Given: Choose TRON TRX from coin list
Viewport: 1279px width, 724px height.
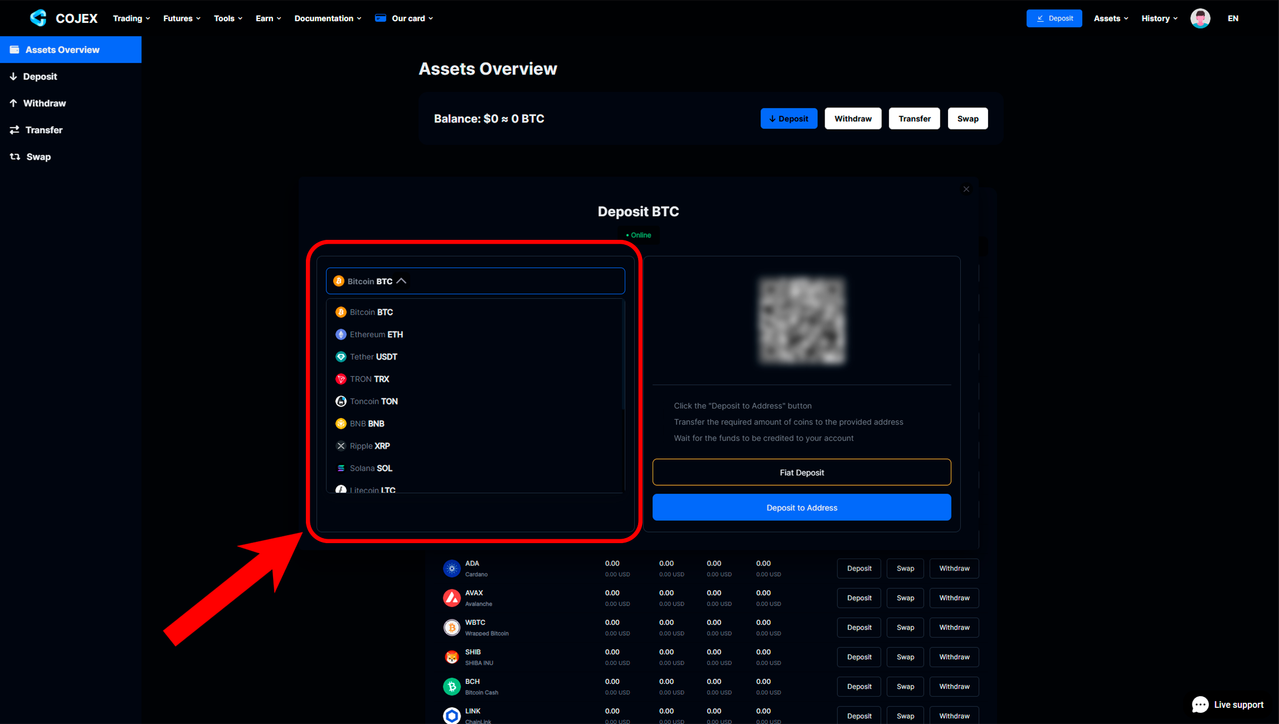Looking at the screenshot, I should click(x=476, y=379).
